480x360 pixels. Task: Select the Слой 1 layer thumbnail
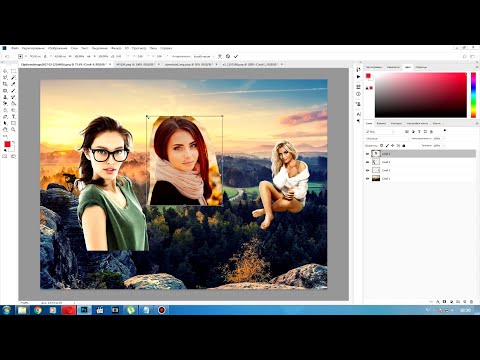coord(376,179)
